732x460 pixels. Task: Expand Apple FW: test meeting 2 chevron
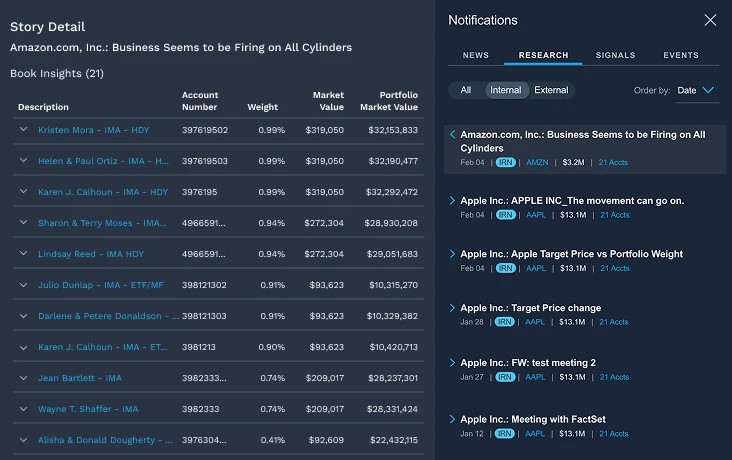coord(452,362)
